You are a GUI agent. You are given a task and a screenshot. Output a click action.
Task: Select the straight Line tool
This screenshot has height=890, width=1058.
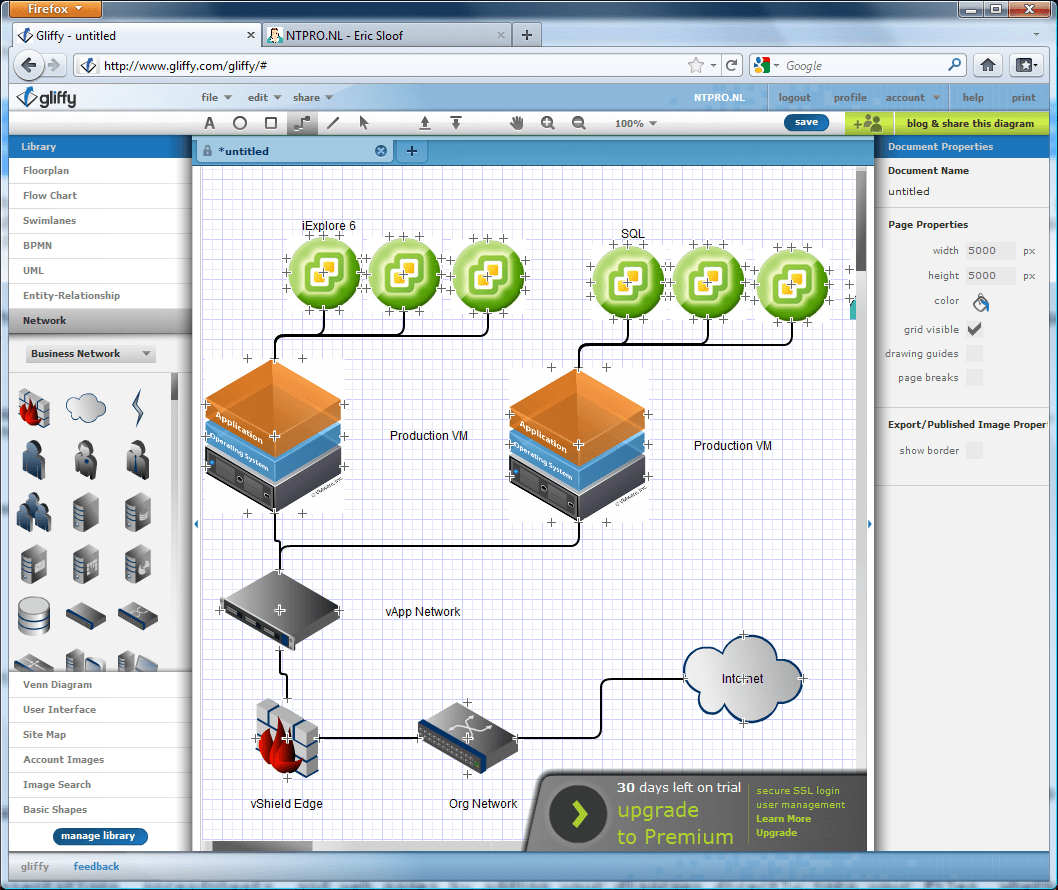(333, 123)
